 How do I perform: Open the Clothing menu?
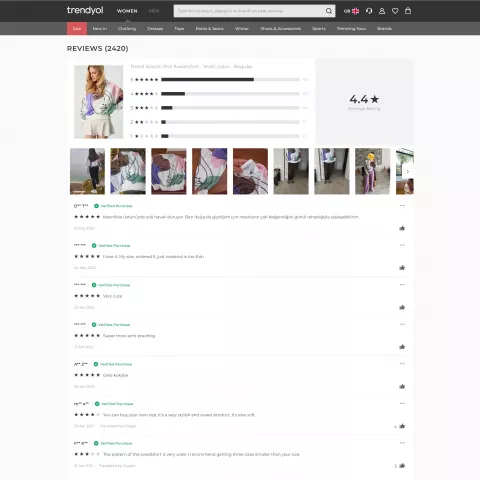(127, 29)
